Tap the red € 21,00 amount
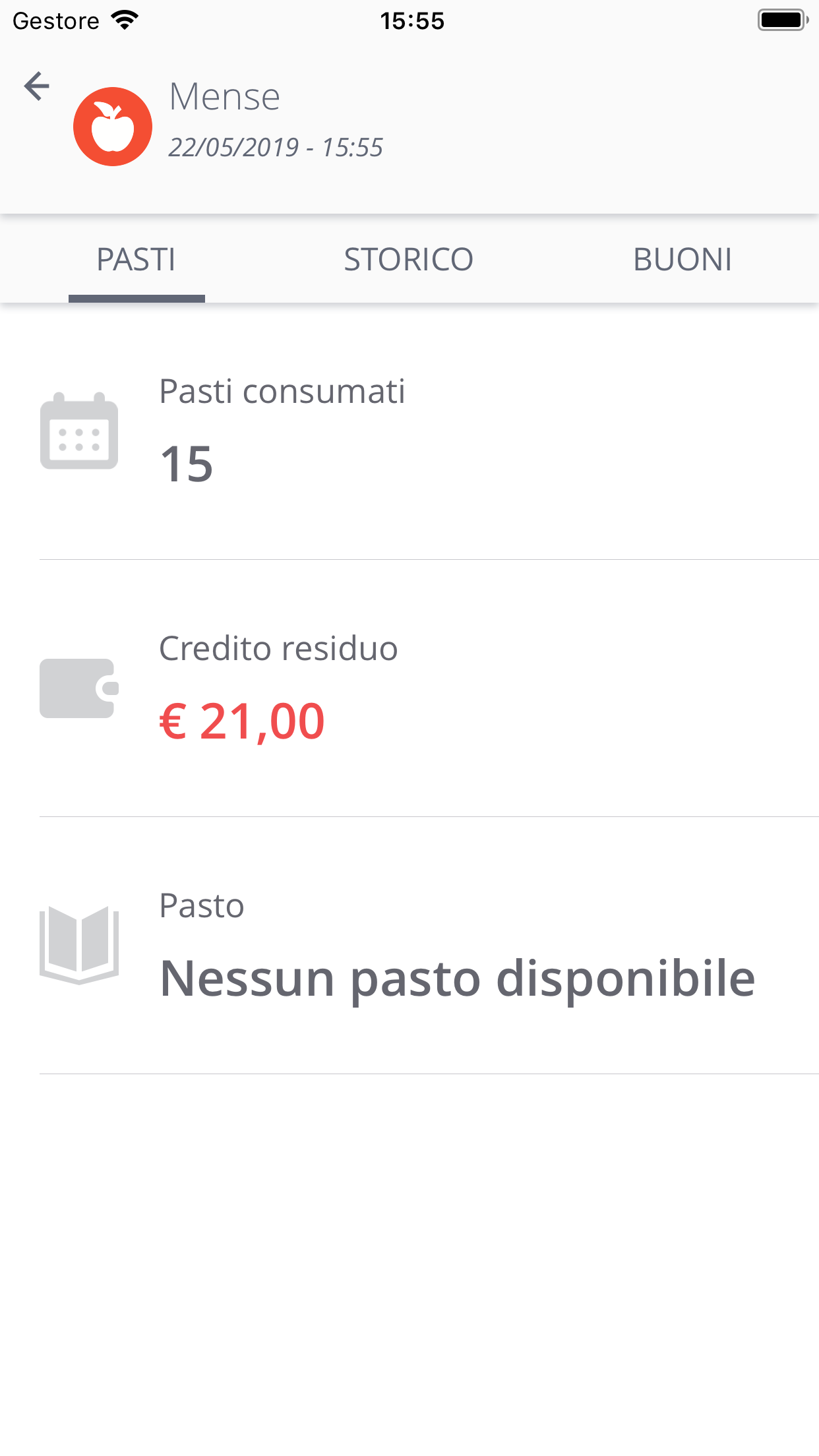 [243, 721]
